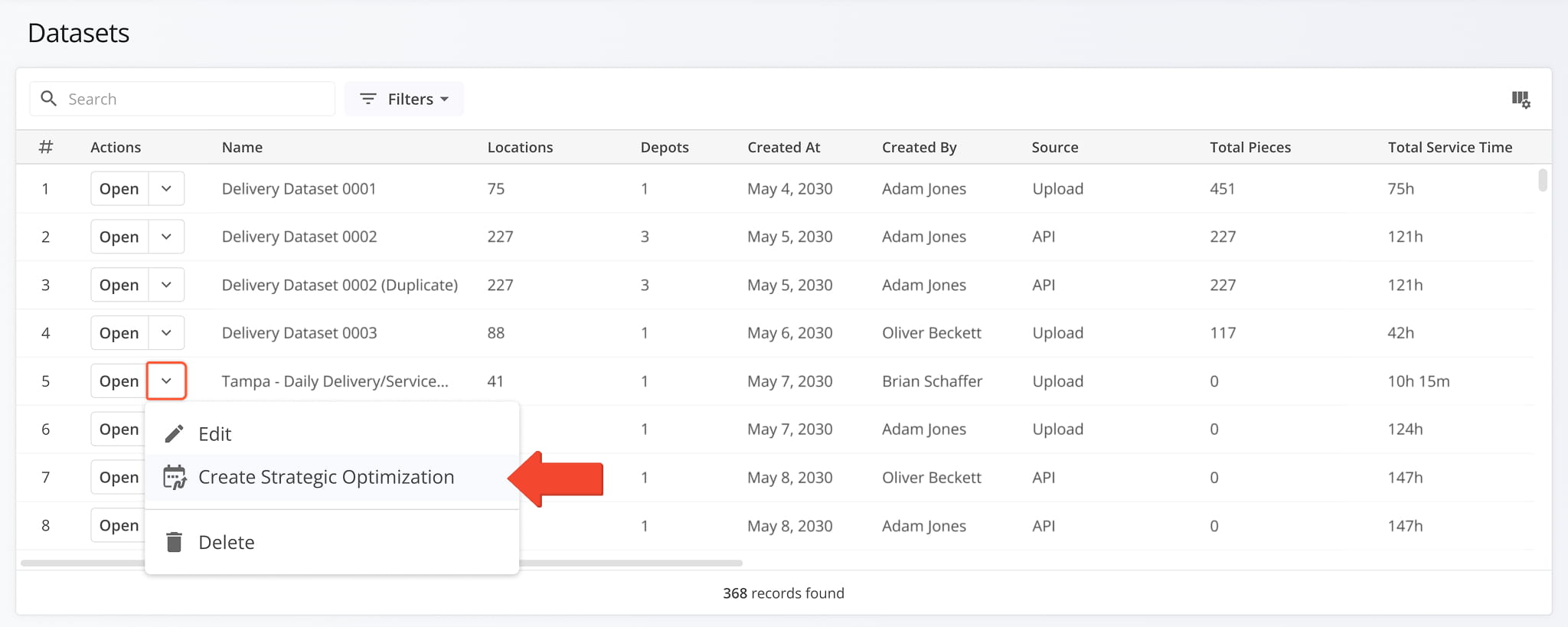
Task: Open Delivery Dataset 0002 (Duplicate)
Action: 119,285
